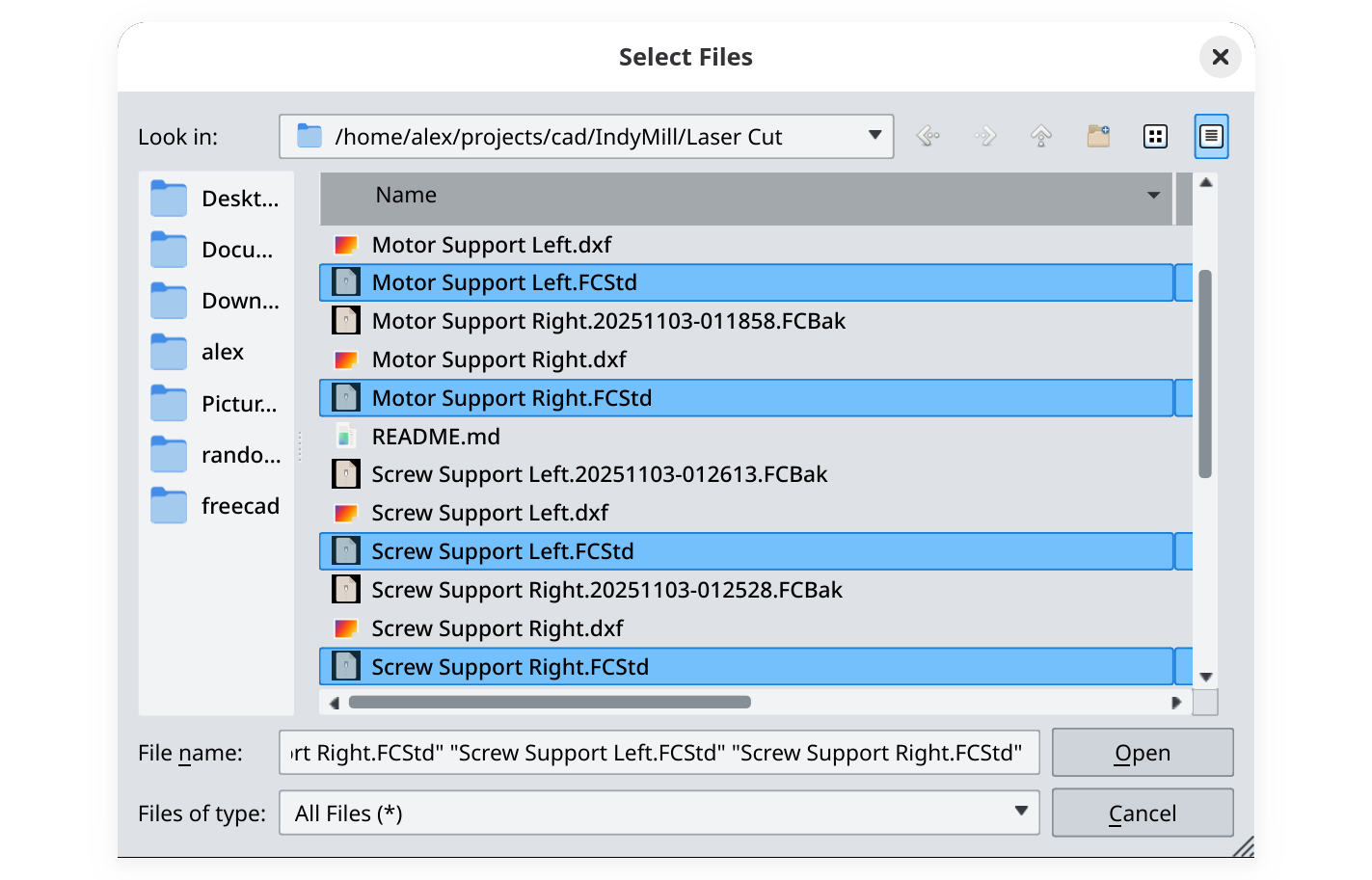Open the Files of type dropdown
1372x880 pixels.
coord(1020,812)
